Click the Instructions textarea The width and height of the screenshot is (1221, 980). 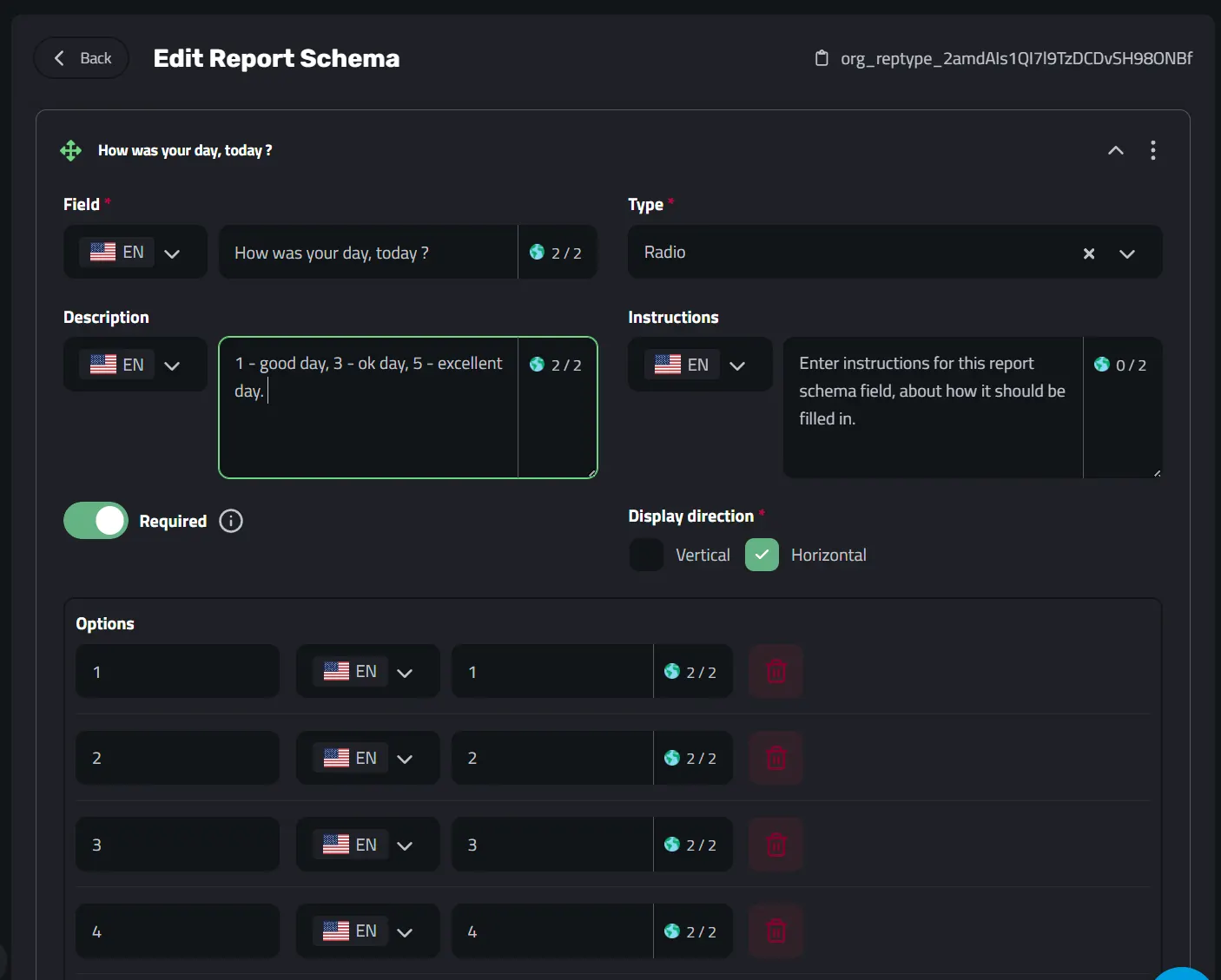pos(933,408)
